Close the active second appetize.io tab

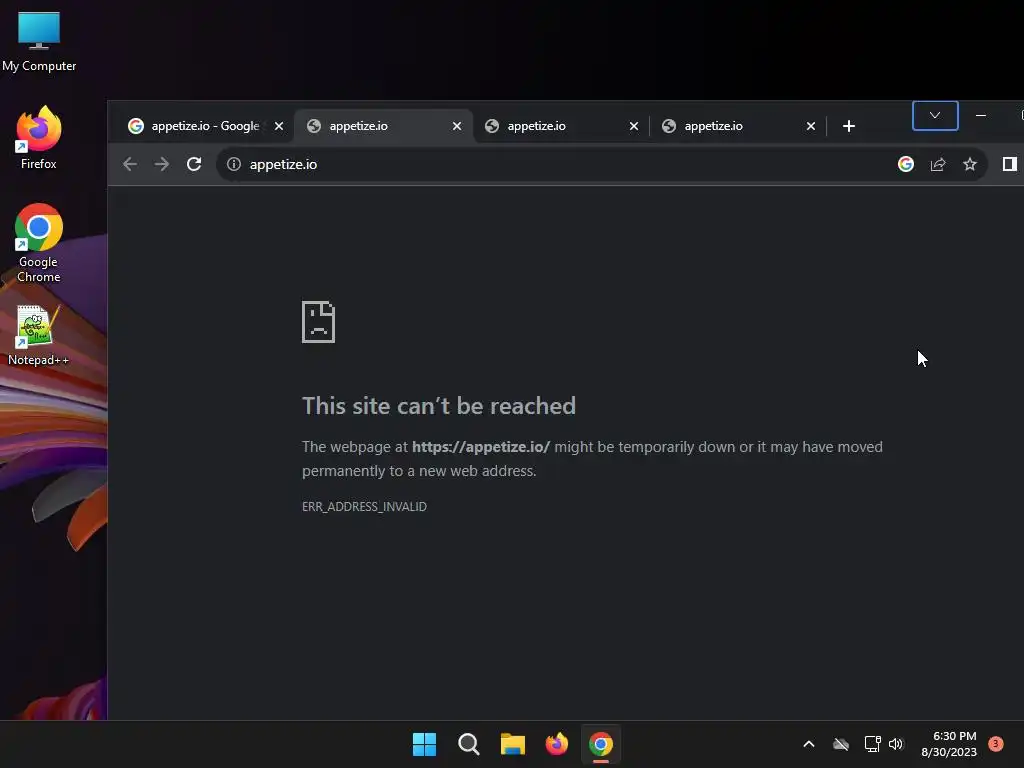tap(457, 126)
